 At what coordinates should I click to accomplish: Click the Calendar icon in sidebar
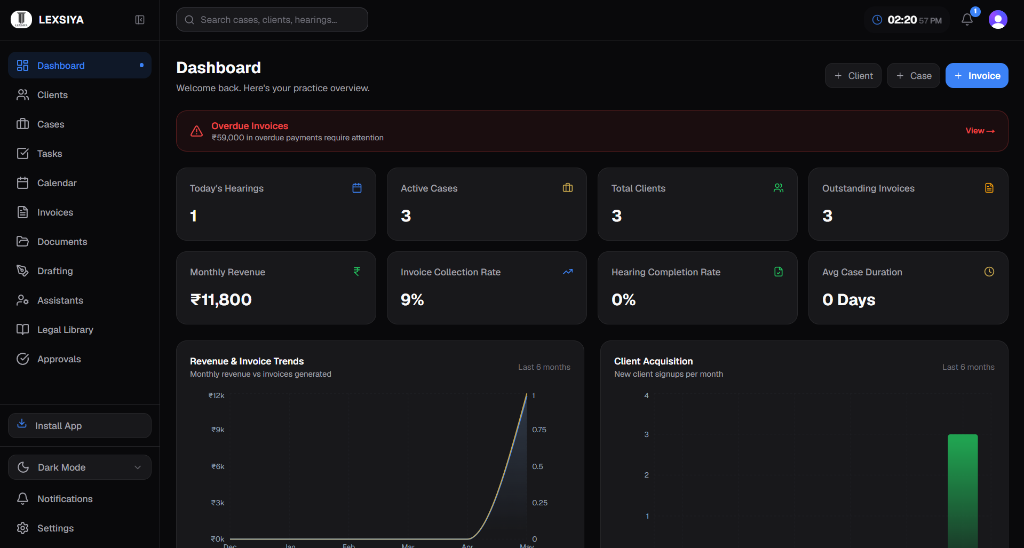coord(23,183)
